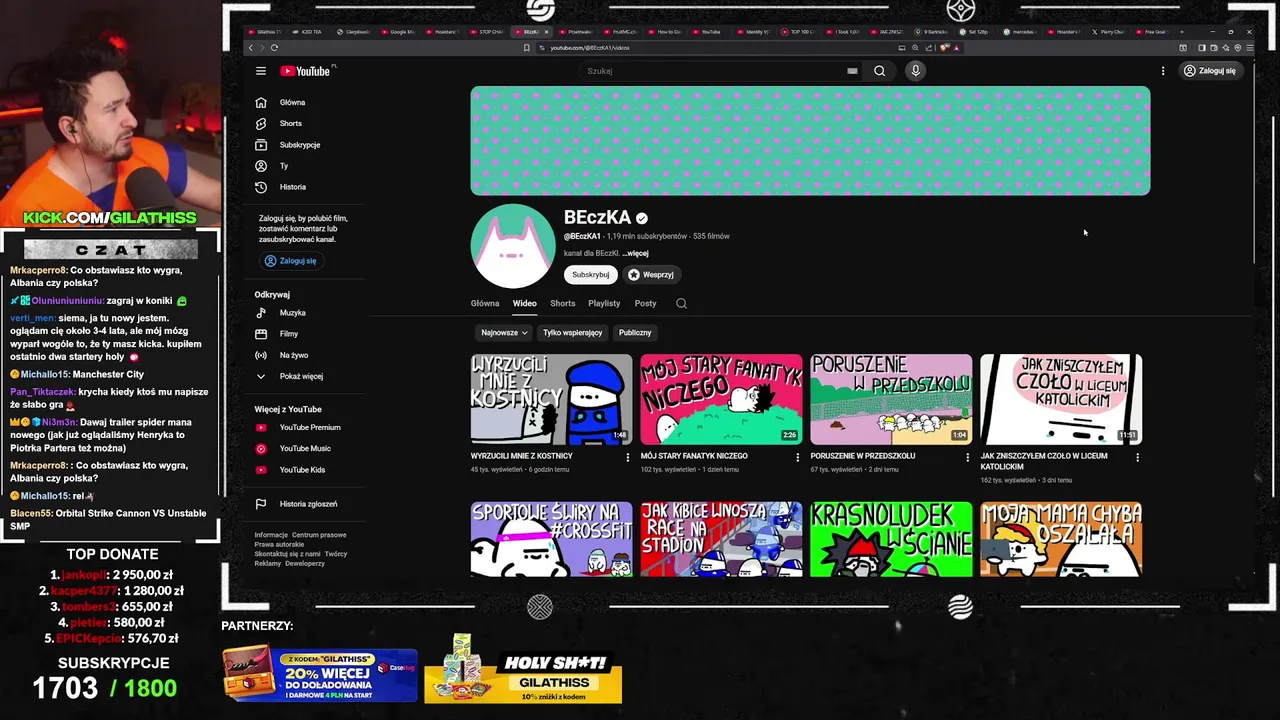This screenshot has width=1280, height=720.
Task: Click Zaloguj się in the sidebar
Action: point(291,261)
